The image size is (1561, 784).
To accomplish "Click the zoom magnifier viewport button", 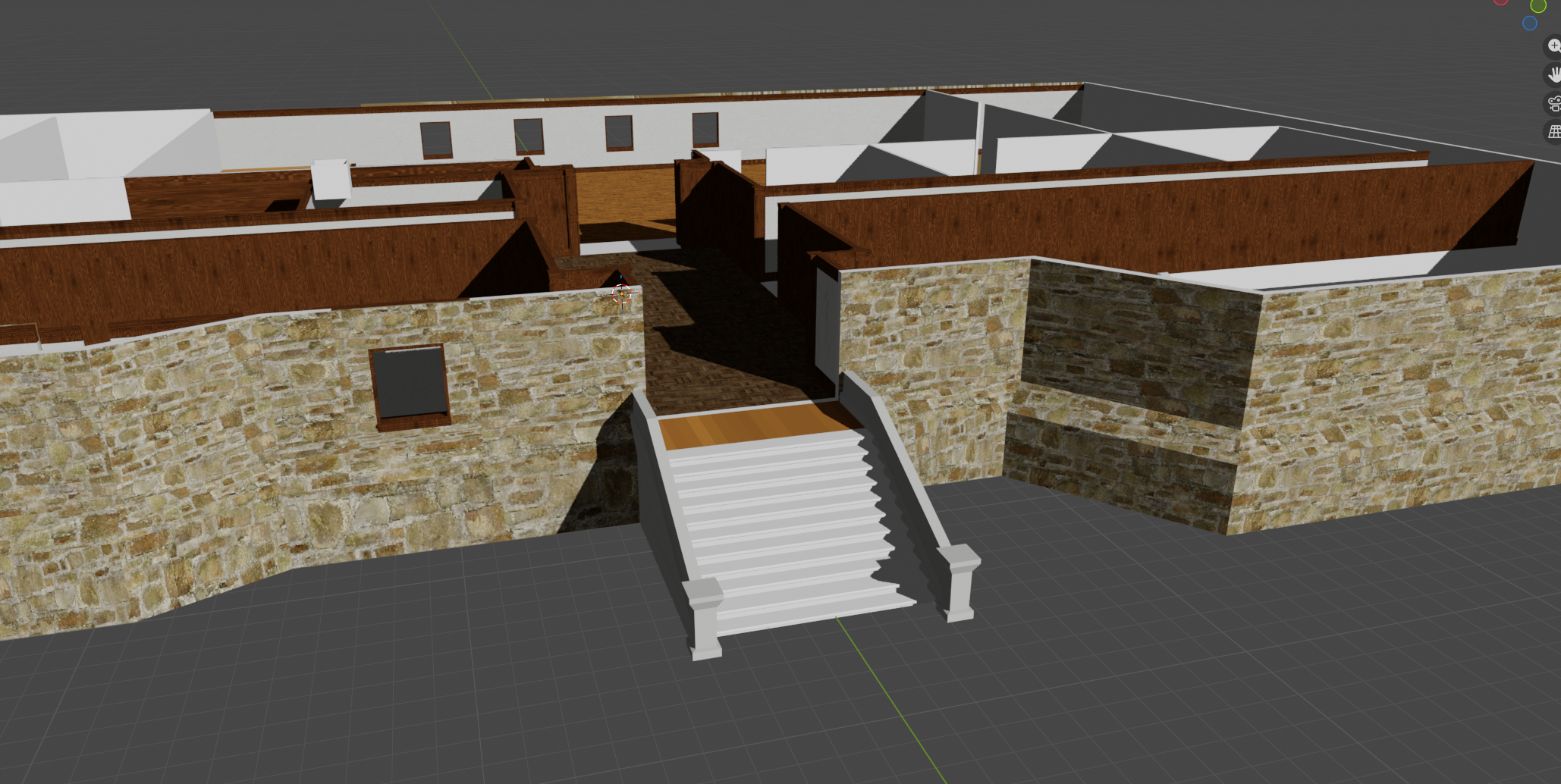I will 1553,46.
